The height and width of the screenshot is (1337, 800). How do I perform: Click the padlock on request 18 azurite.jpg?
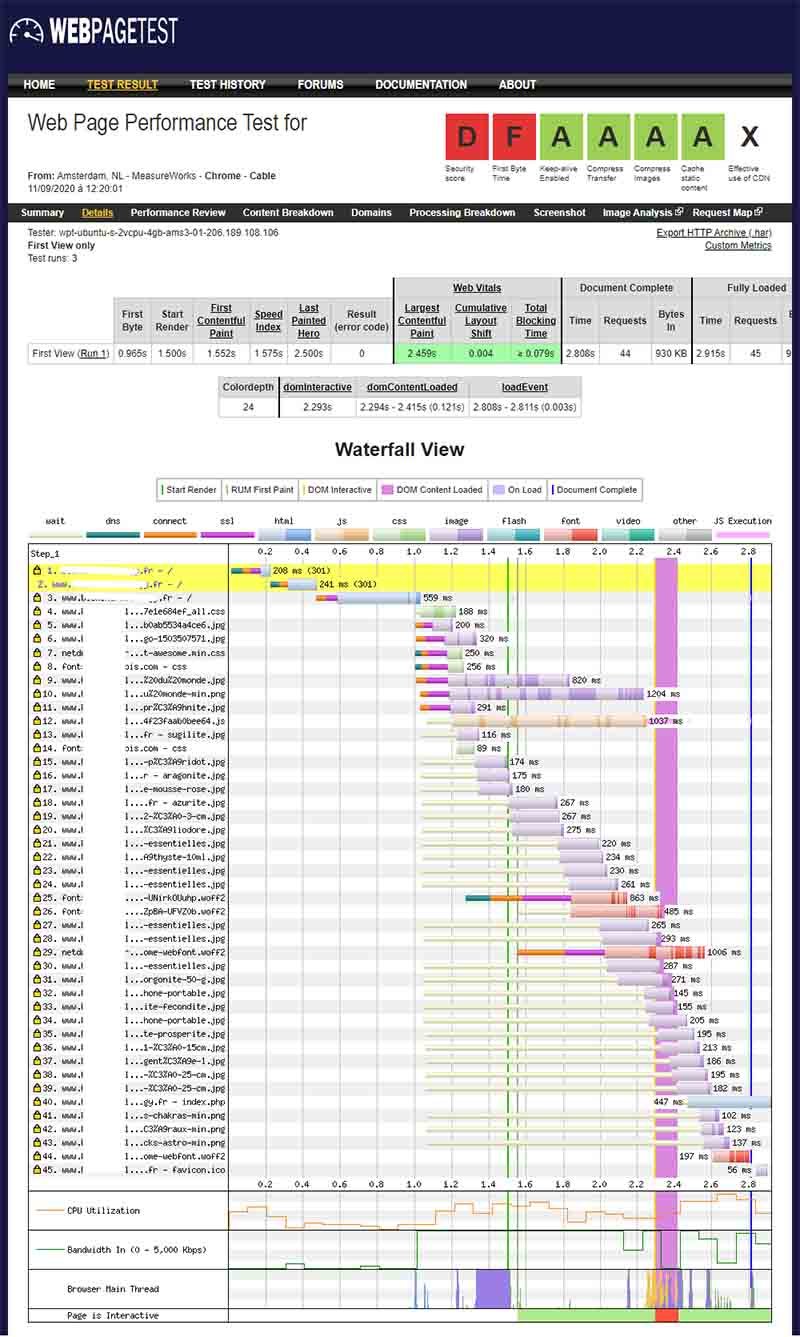click(x=36, y=802)
